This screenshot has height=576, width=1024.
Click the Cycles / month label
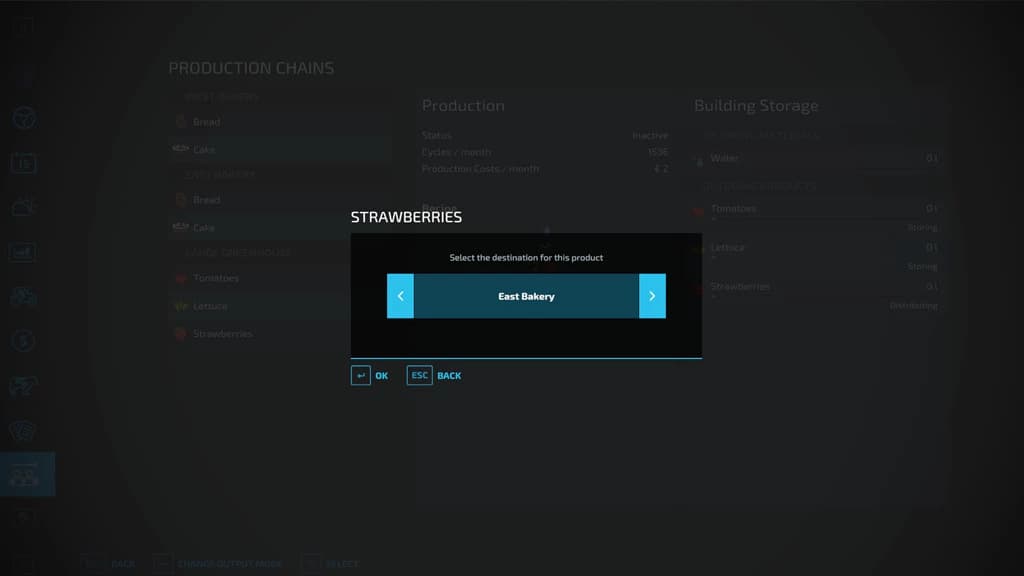(x=456, y=152)
